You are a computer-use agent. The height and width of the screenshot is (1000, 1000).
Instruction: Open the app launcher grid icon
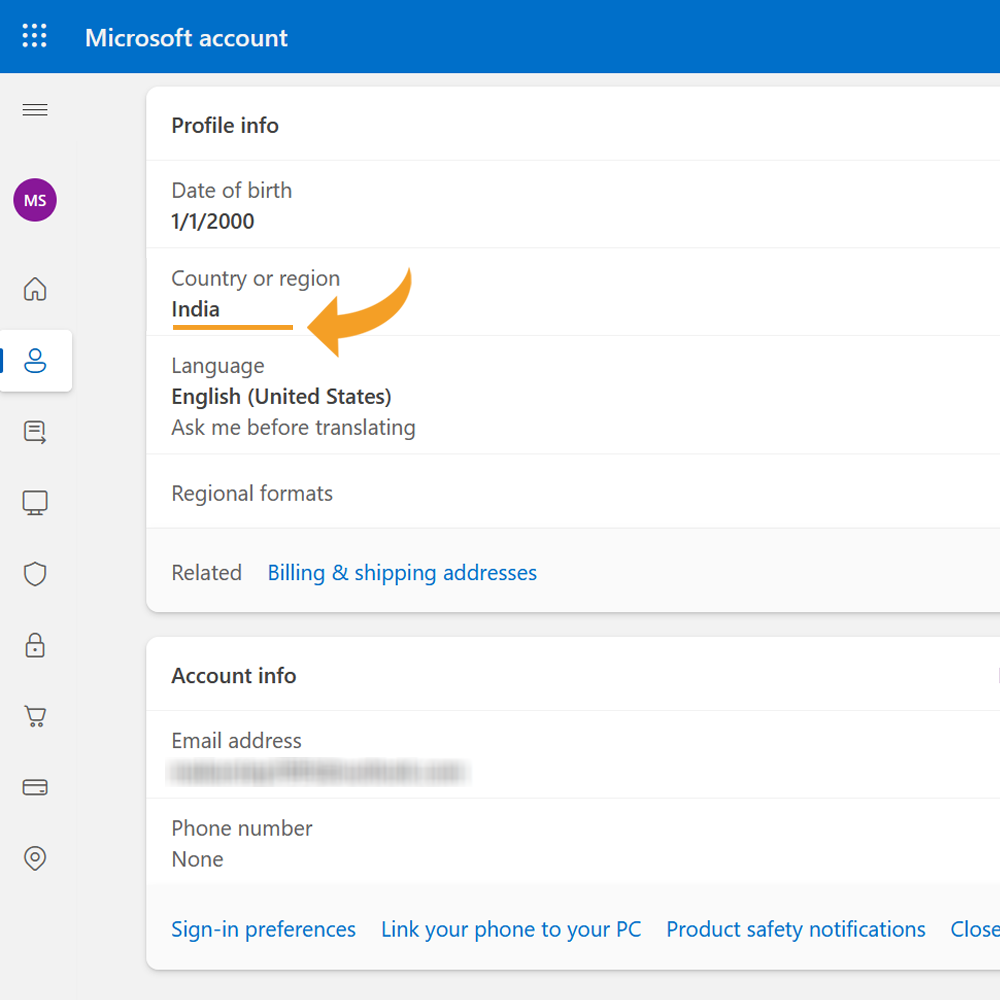tap(34, 36)
